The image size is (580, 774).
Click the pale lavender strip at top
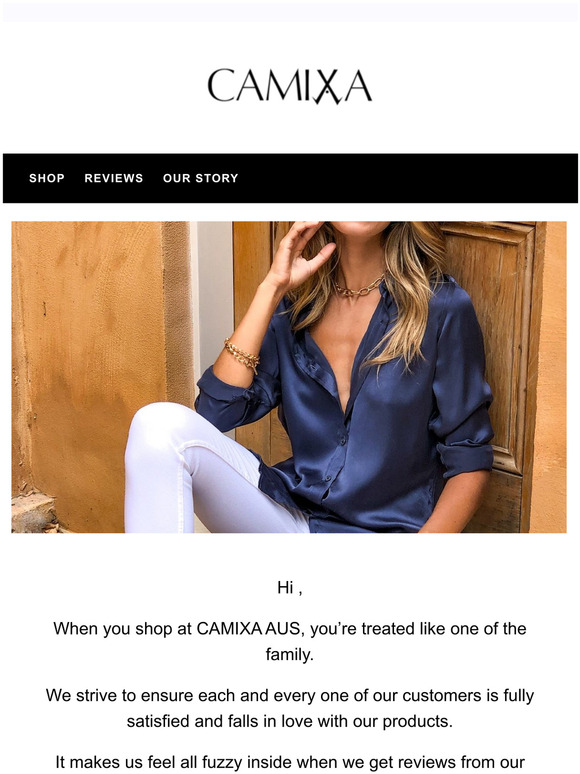[x=290, y=12]
